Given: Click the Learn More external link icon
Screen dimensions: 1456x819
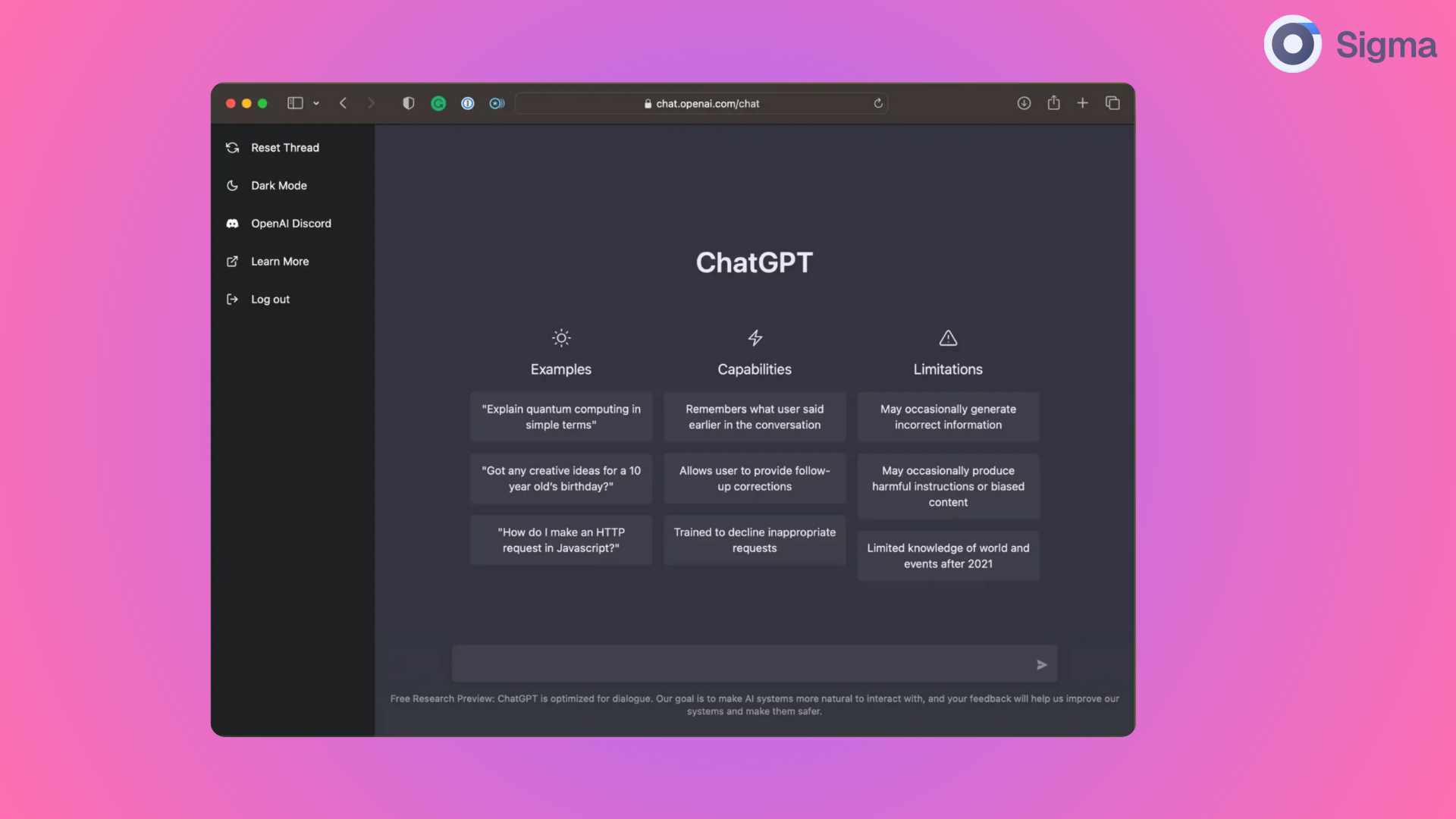Looking at the screenshot, I should (233, 262).
